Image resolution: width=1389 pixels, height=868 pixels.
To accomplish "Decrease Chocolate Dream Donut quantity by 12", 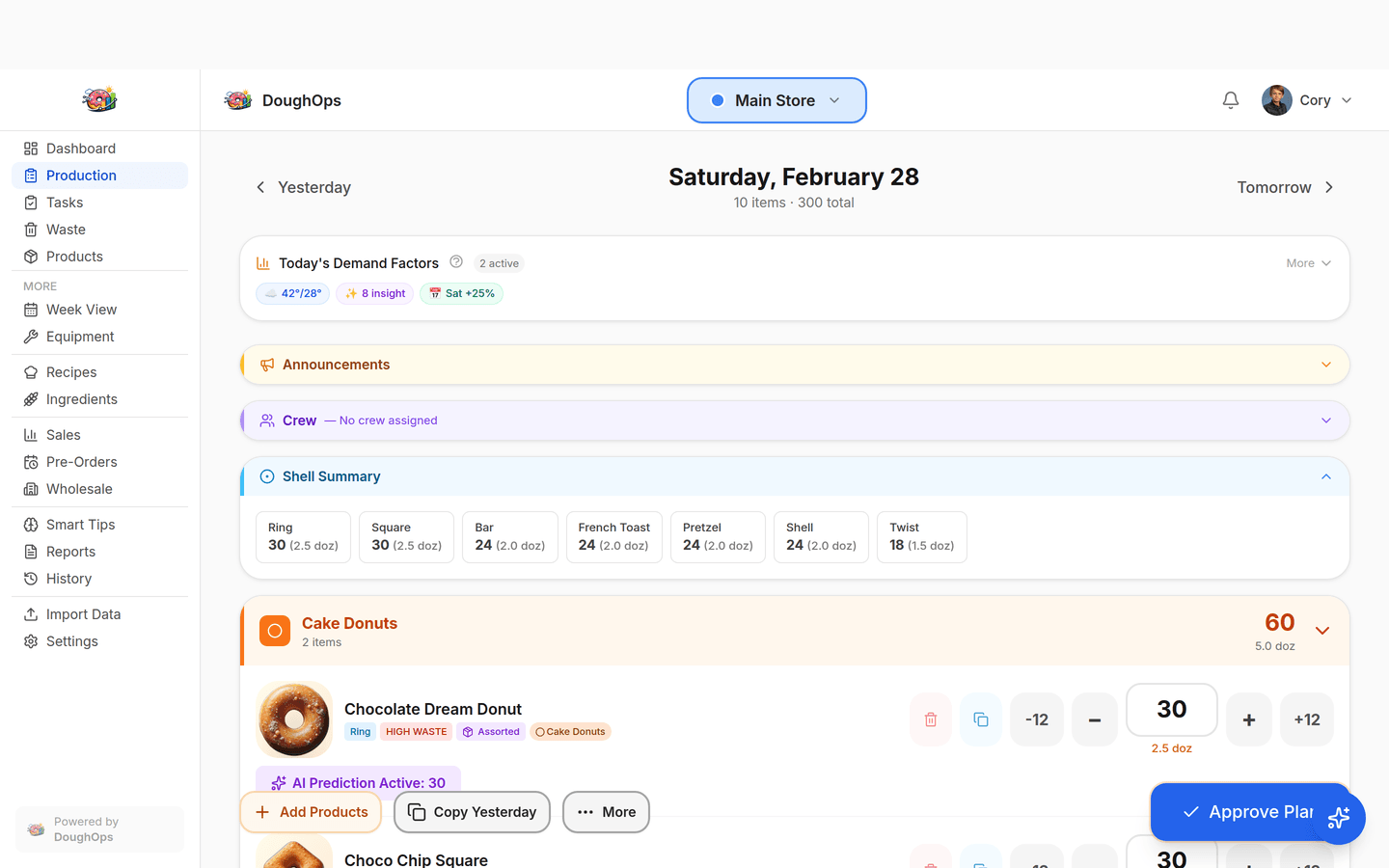I will (x=1036, y=719).
